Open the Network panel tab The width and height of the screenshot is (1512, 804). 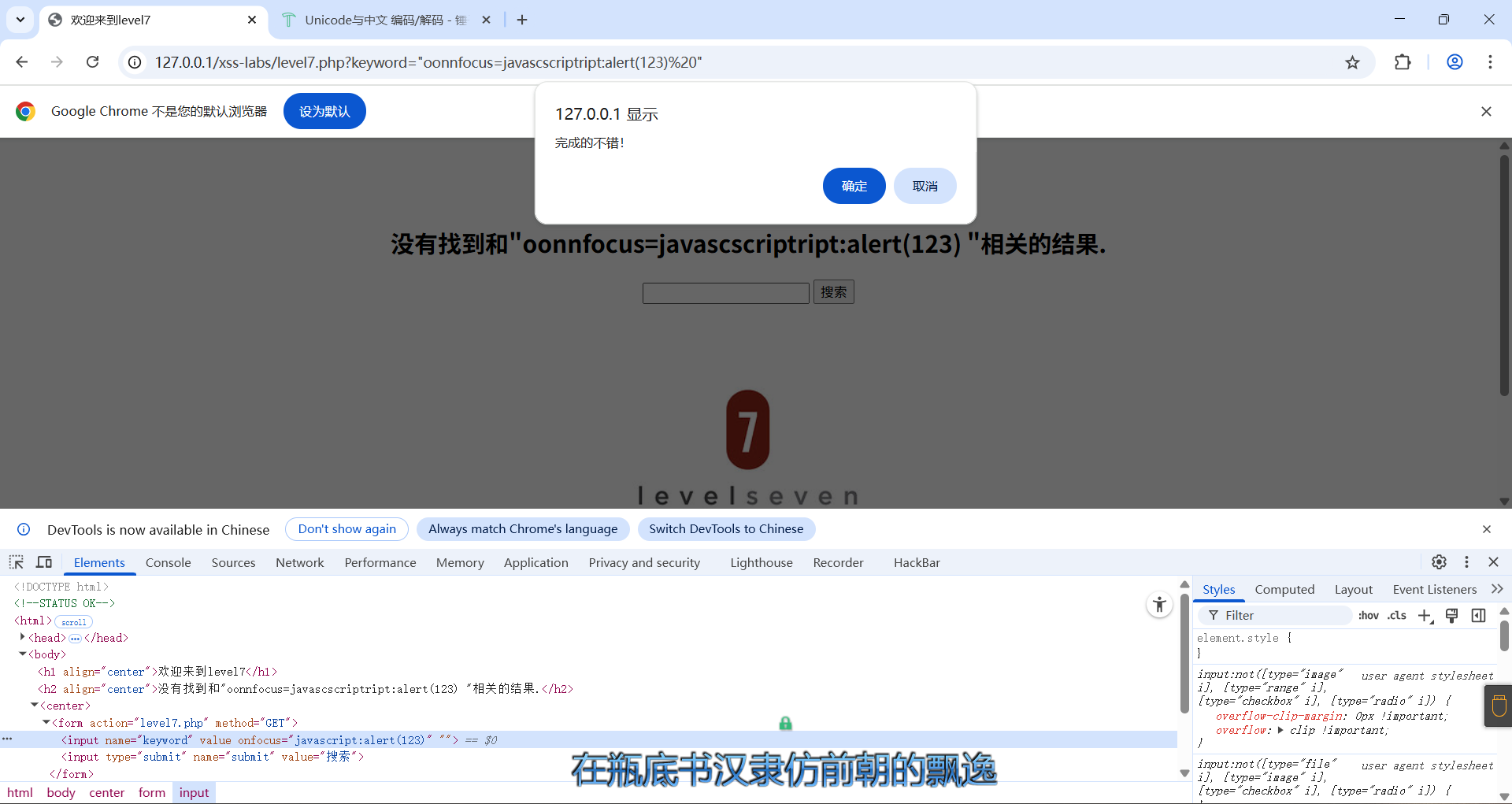pos(300,562)
